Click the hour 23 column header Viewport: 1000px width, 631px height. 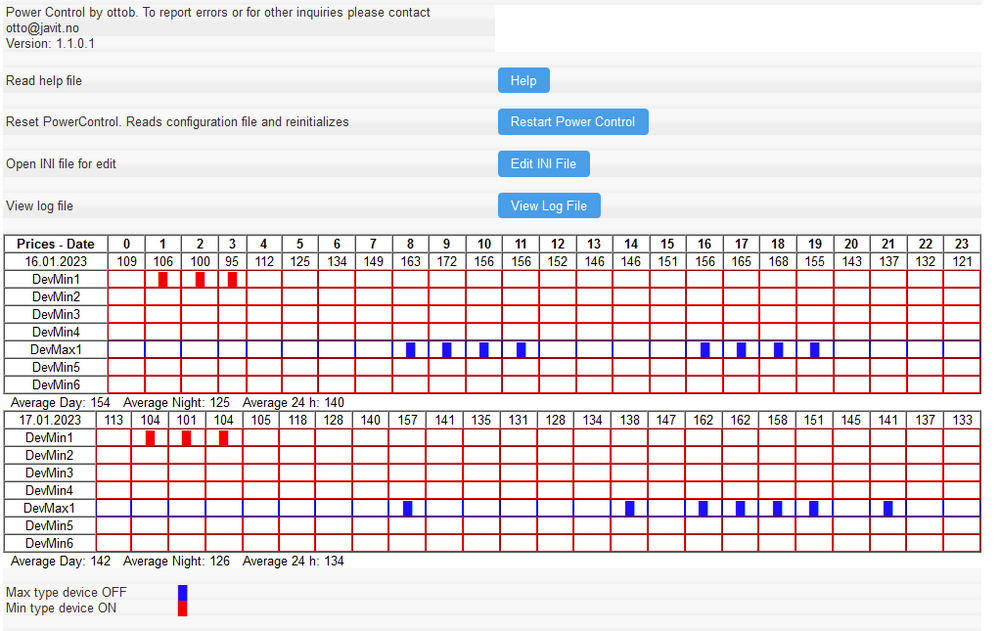962,244
